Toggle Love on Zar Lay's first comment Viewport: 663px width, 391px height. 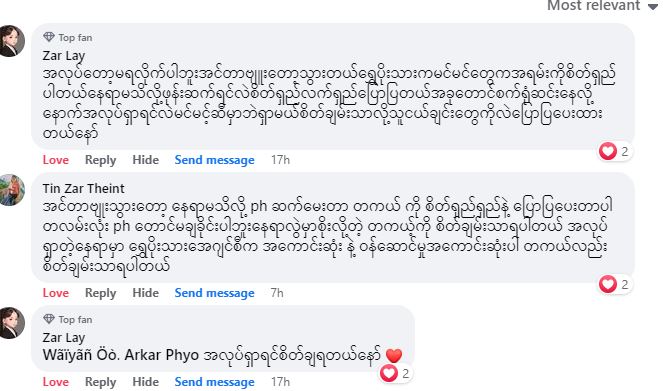coord(55,160)
